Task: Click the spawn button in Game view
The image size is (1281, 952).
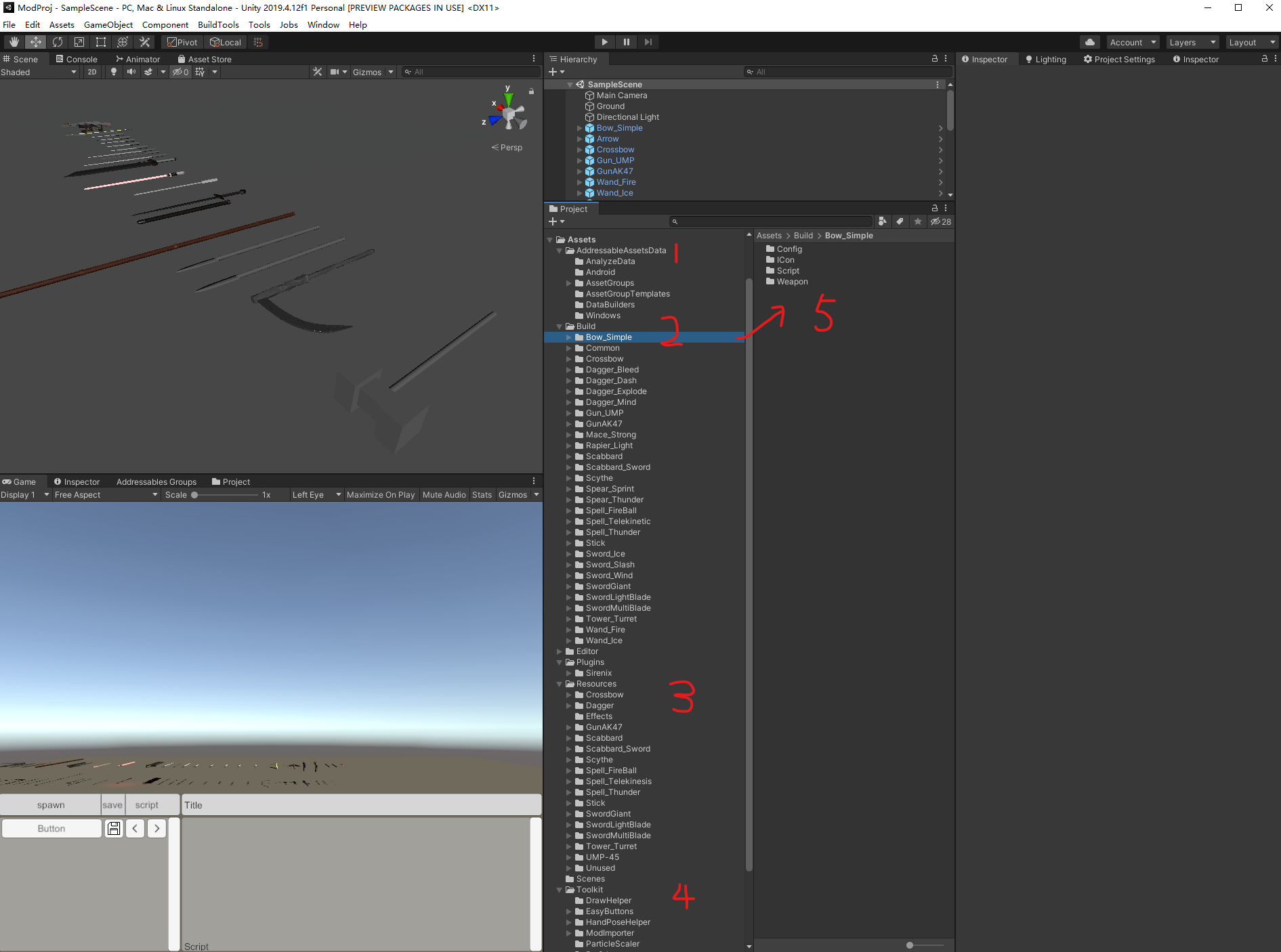Action: point(51,804)
